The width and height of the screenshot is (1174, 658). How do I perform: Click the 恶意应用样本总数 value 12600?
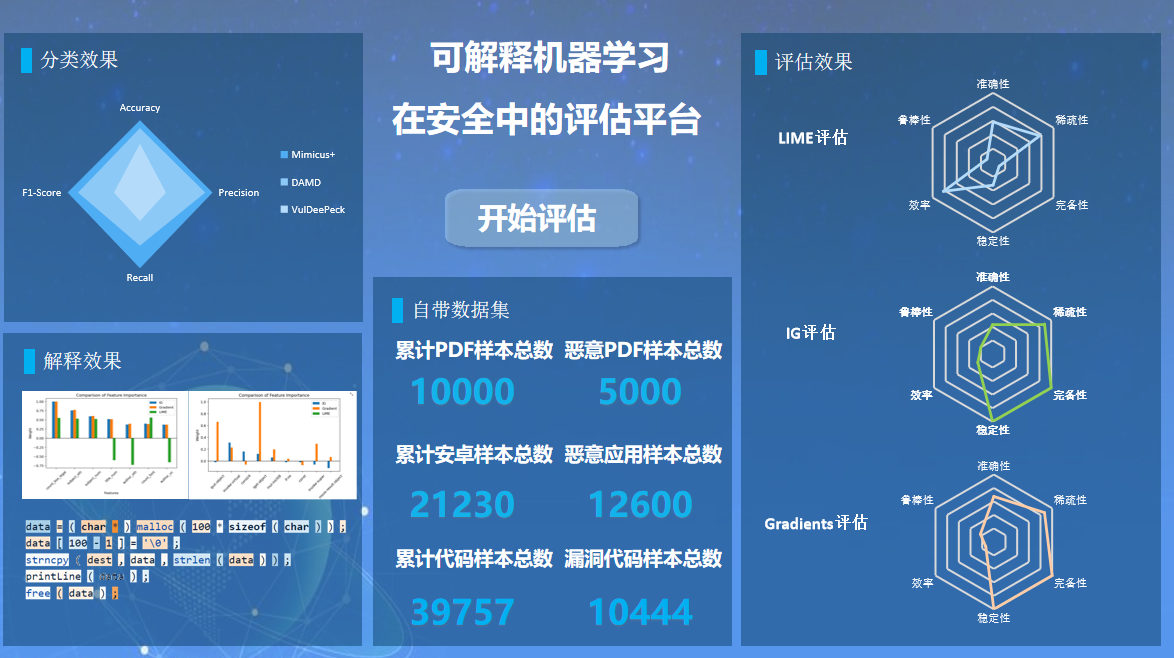coord(640,505)
